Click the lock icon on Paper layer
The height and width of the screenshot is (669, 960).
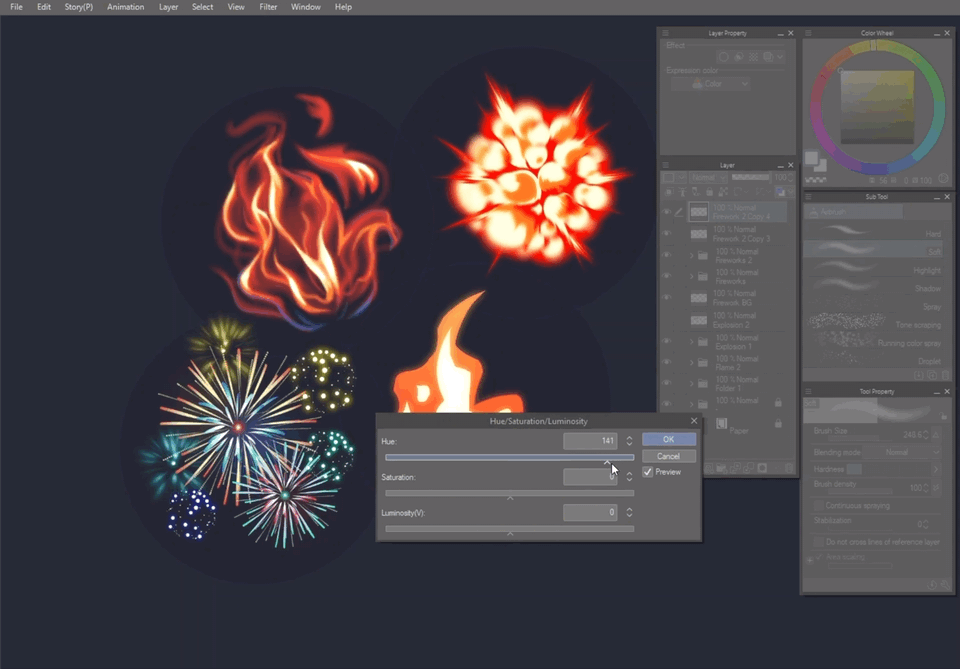(x=778, y=424)
